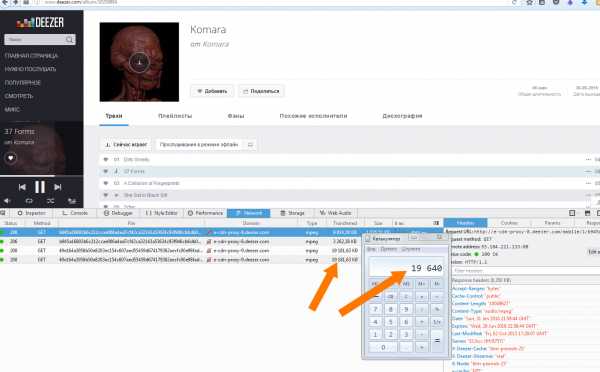The image size is (600, 372).
Task: Pause the currently playing track
Action: (40, 187)
